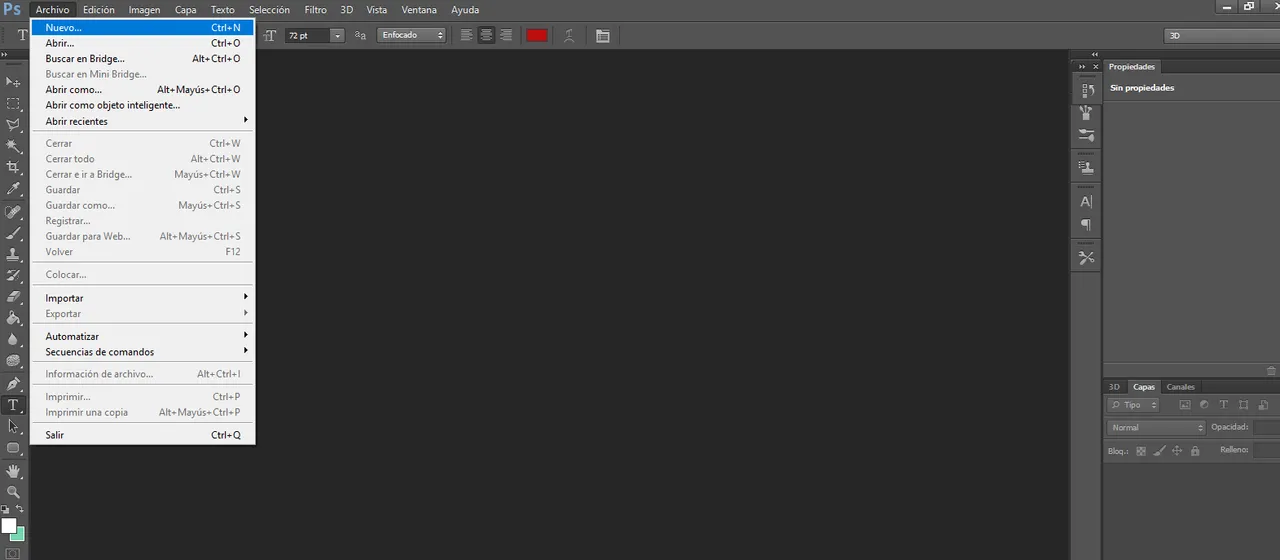Viewport: 1280px width, 560px height.
Task: Delete with the Properties panel trash icon
Action: pyautogui.click(x=1272, y=370)
